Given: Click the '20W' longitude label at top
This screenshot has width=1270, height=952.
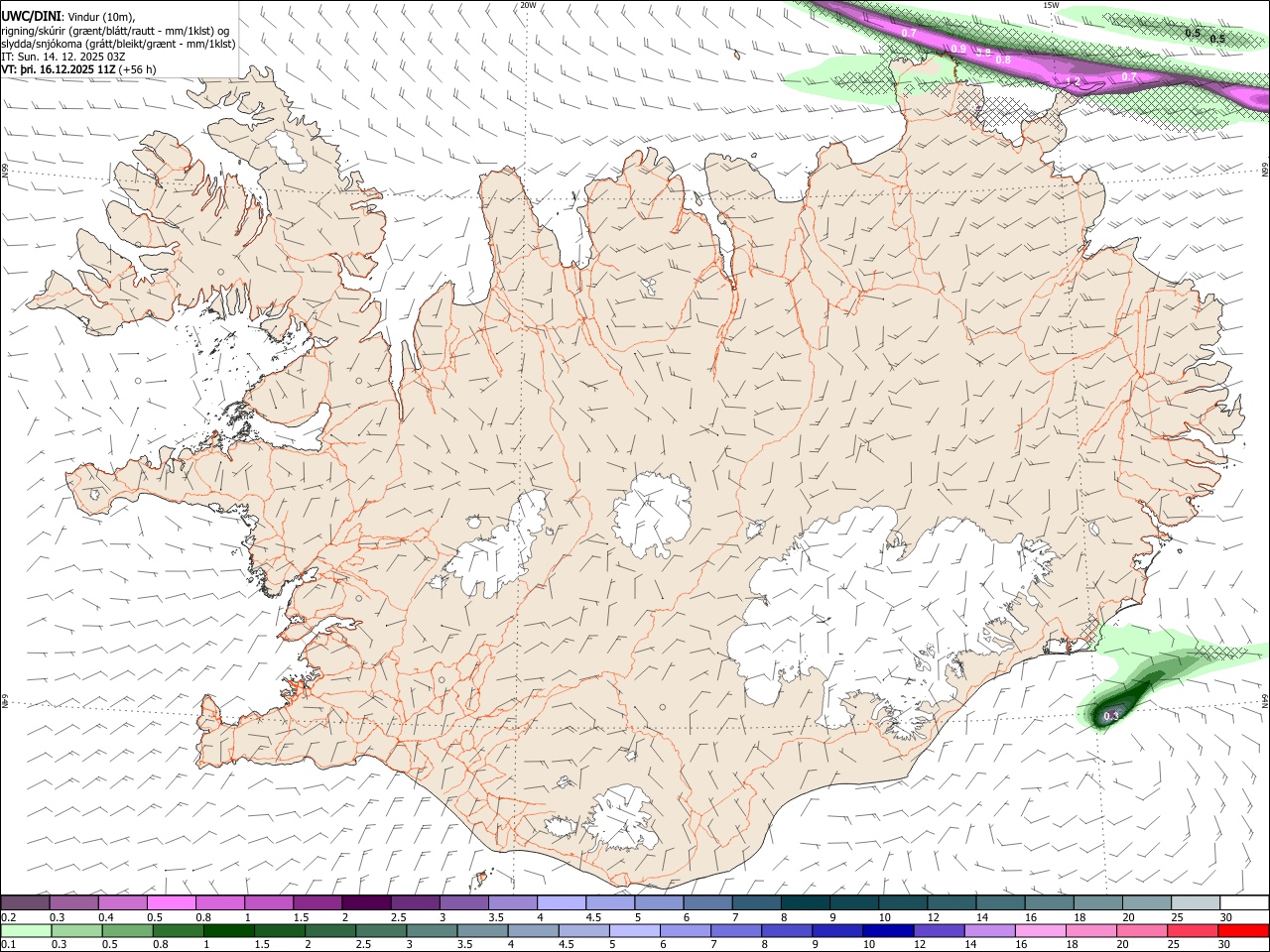Looking at the screenshot, I should pos(528,5).
